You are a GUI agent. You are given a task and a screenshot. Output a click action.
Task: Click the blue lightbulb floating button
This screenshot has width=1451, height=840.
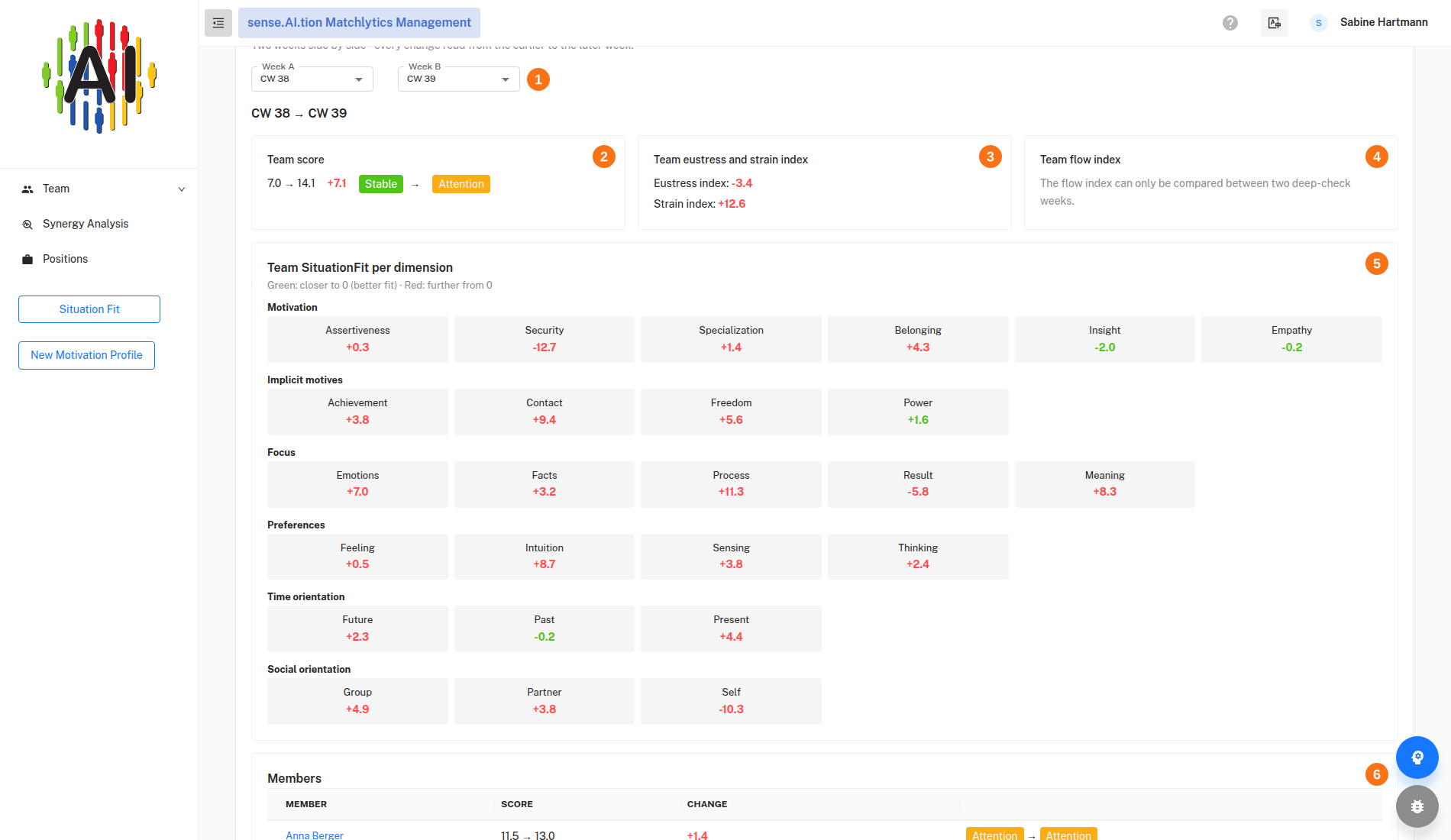1417,758
